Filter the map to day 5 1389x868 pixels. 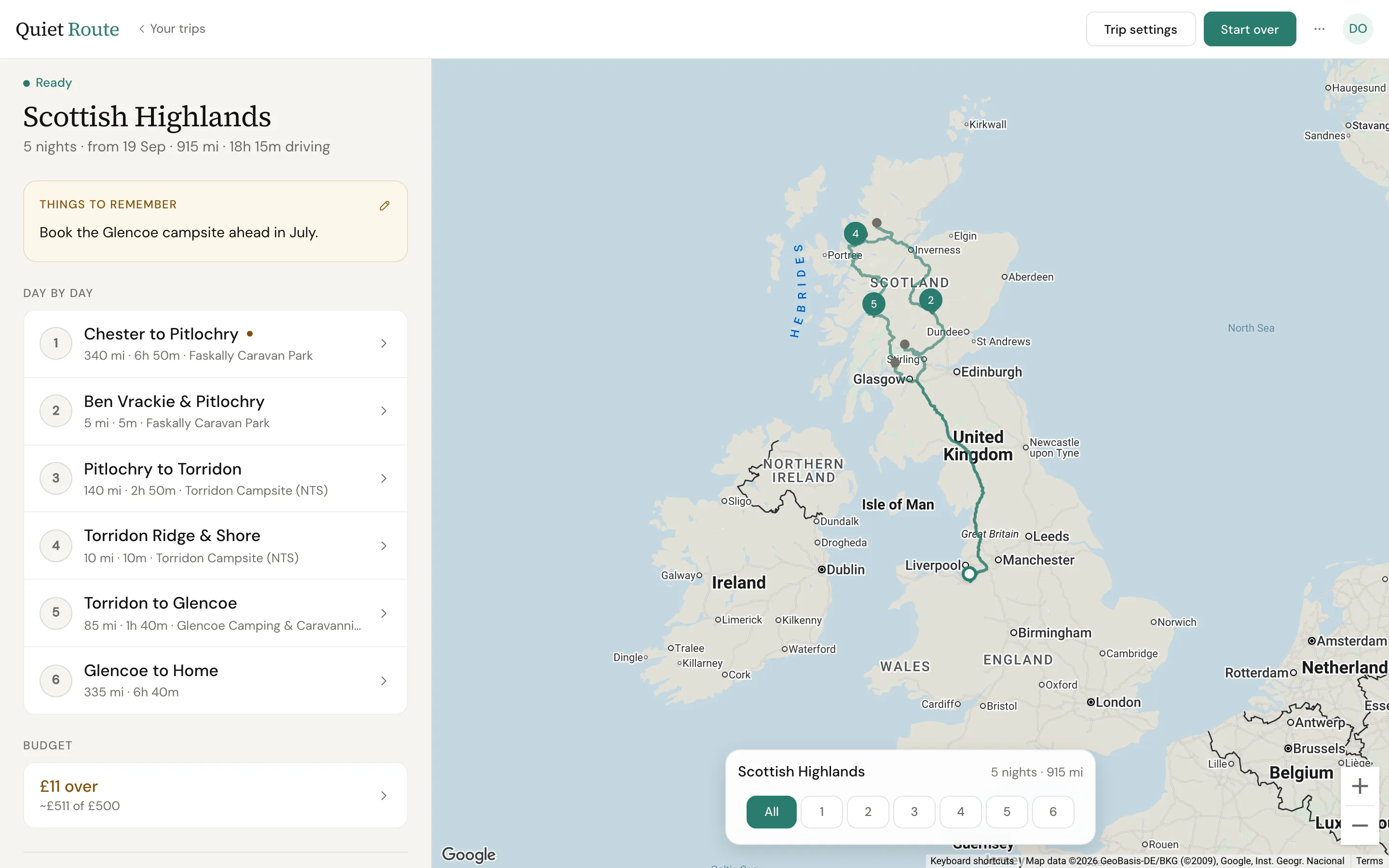point(1007,812)
